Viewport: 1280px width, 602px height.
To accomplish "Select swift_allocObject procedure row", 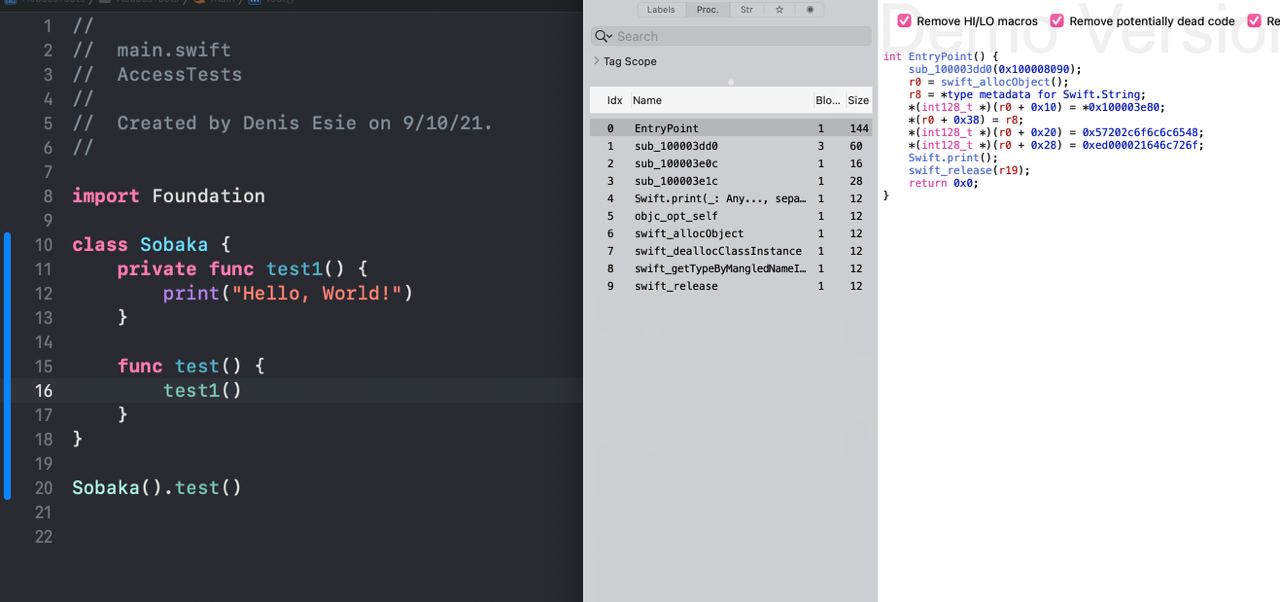I will [x=688, y=233].
